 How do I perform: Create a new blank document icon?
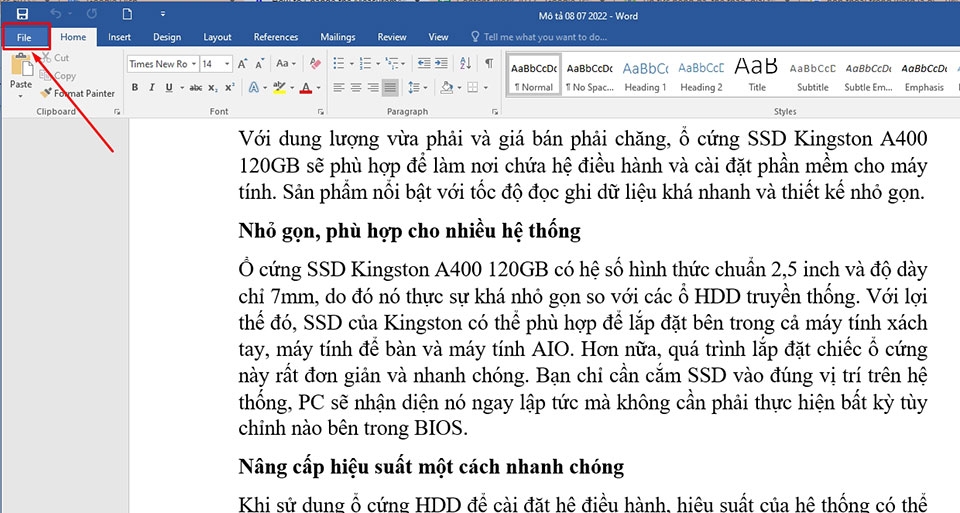pyautogui.click(x=127, y=13)
